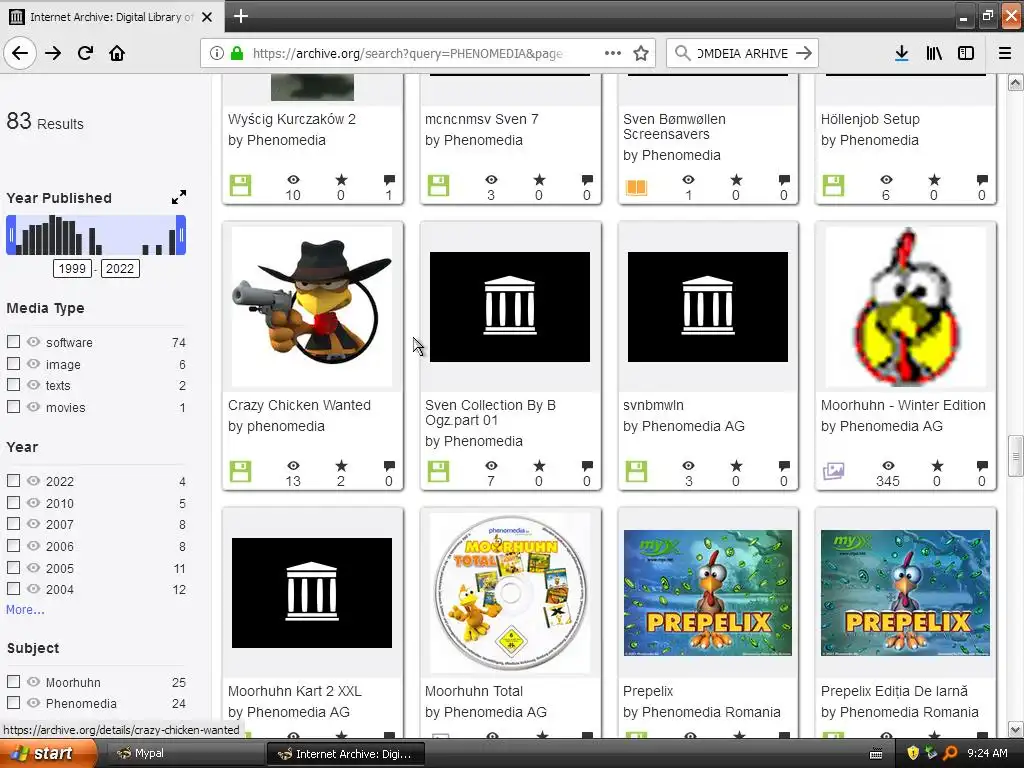Open the Moorhuhn - Winter Edition title link
This screenshot has width=1024, height=768.
coord(903,405)
